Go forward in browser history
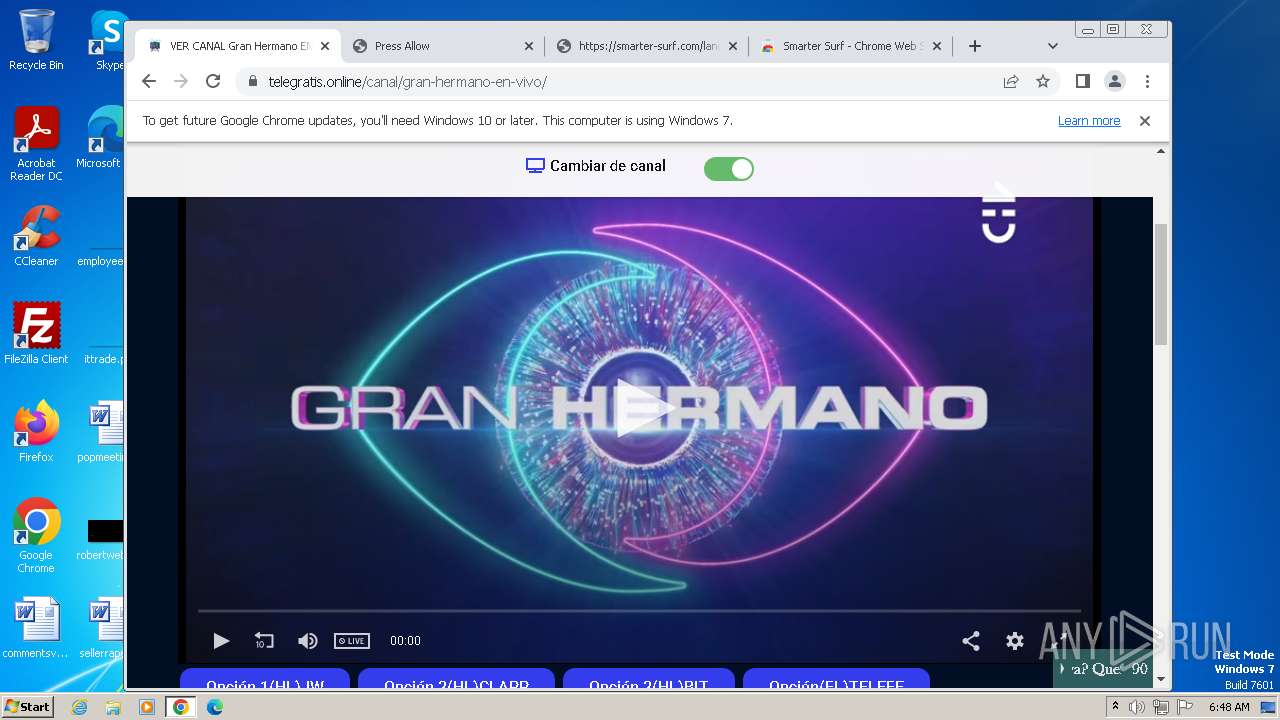Viewport: 1280px width, 720px height. pyautogui.click(x=181, y=82)
